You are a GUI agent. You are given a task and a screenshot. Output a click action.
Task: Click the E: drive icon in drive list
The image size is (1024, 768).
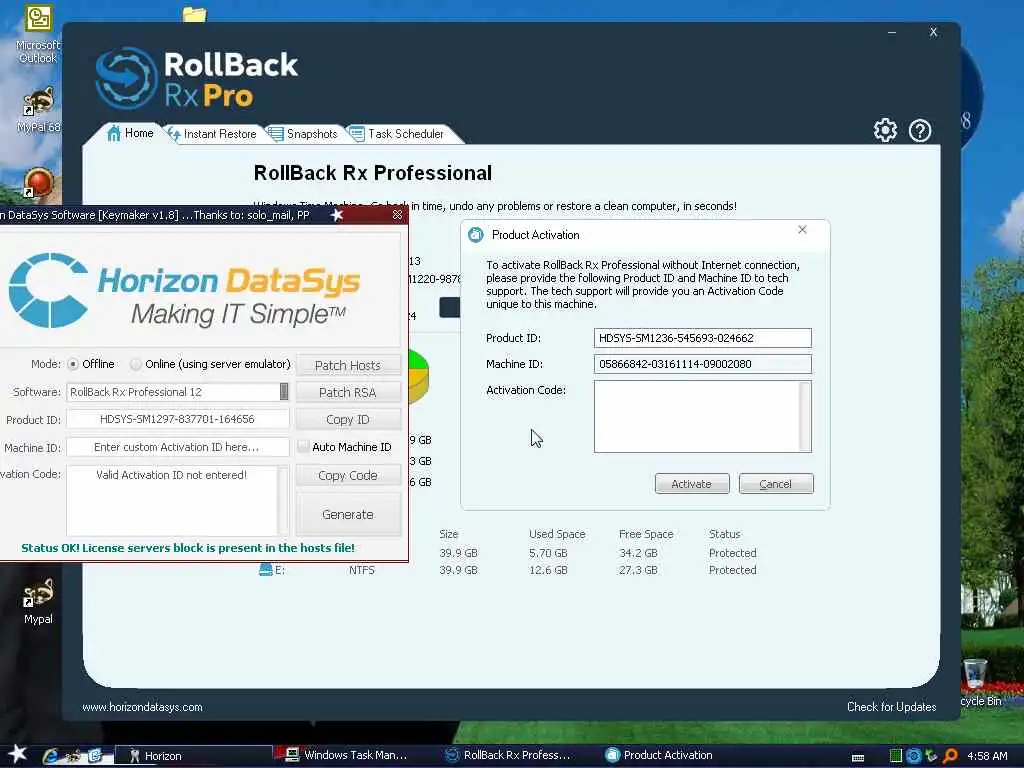click(x=265, y=569)
